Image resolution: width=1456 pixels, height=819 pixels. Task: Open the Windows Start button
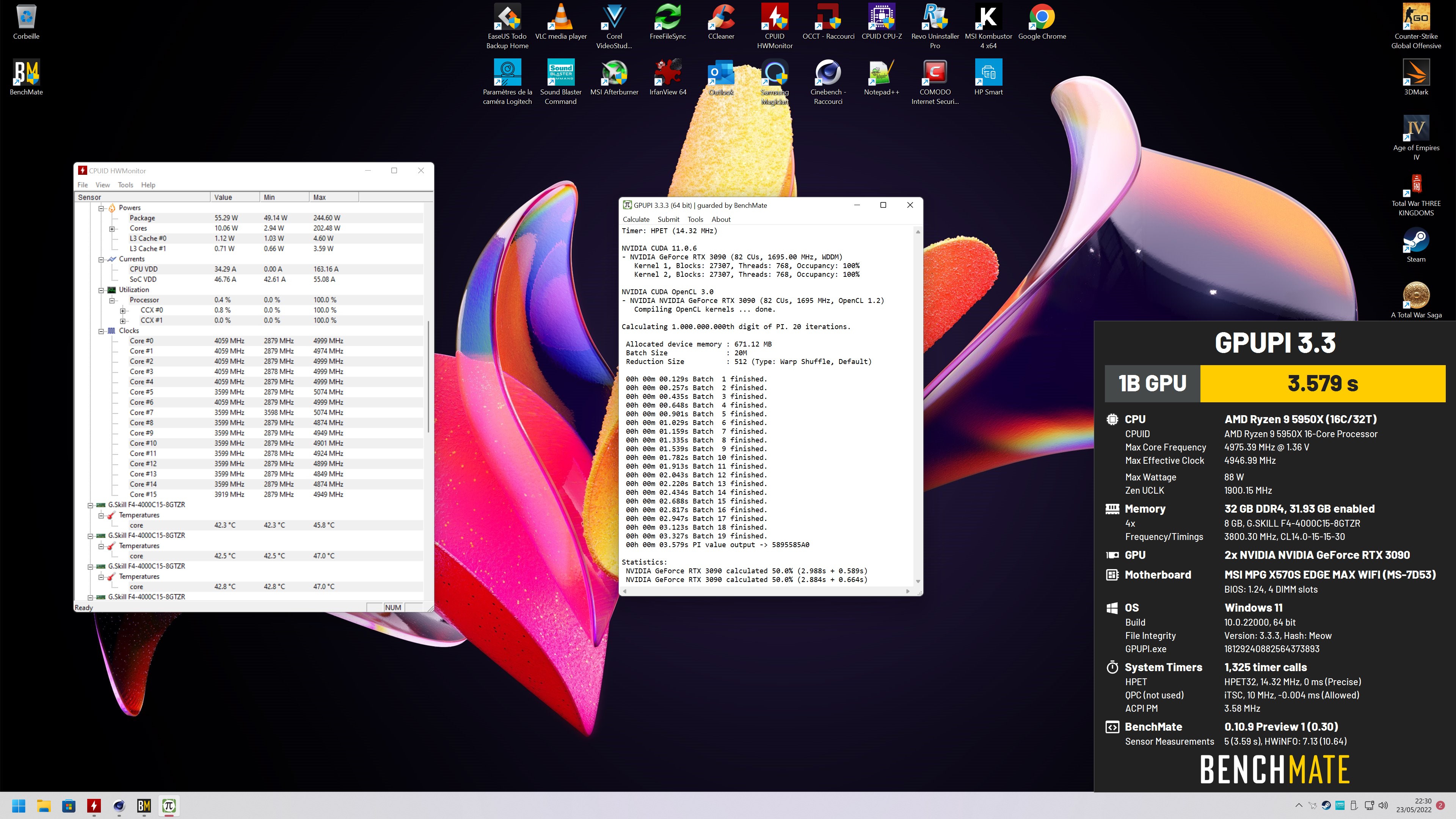pos(19,805)
